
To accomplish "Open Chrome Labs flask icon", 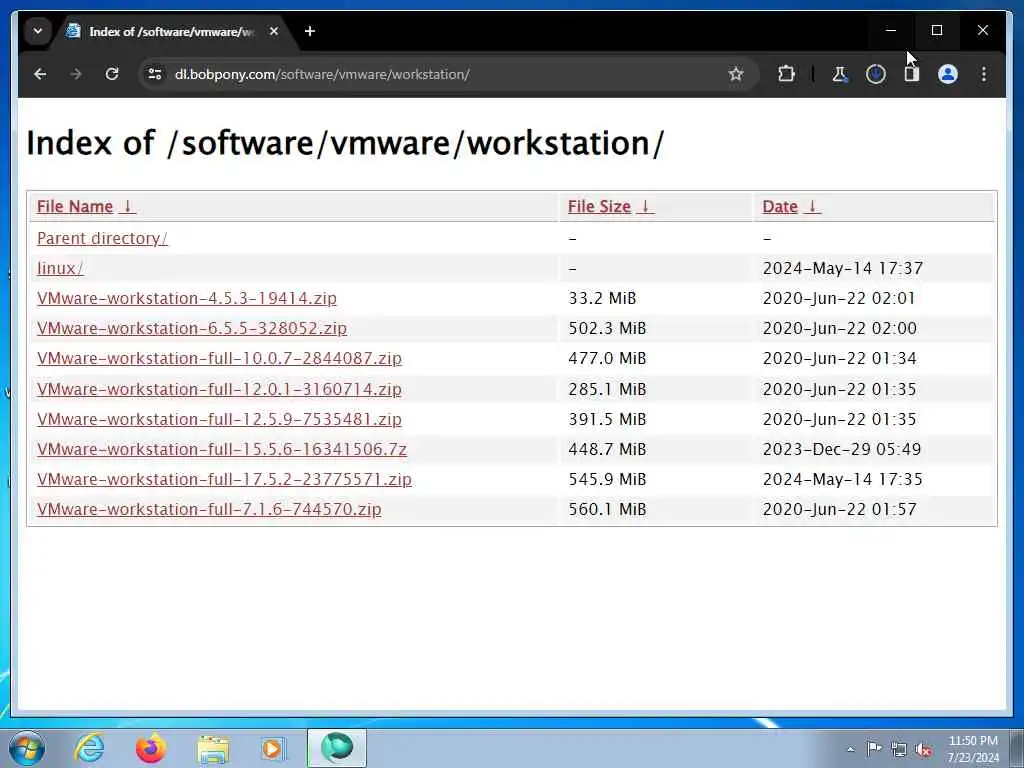I will pyautogui.click(x=840, y=74).
